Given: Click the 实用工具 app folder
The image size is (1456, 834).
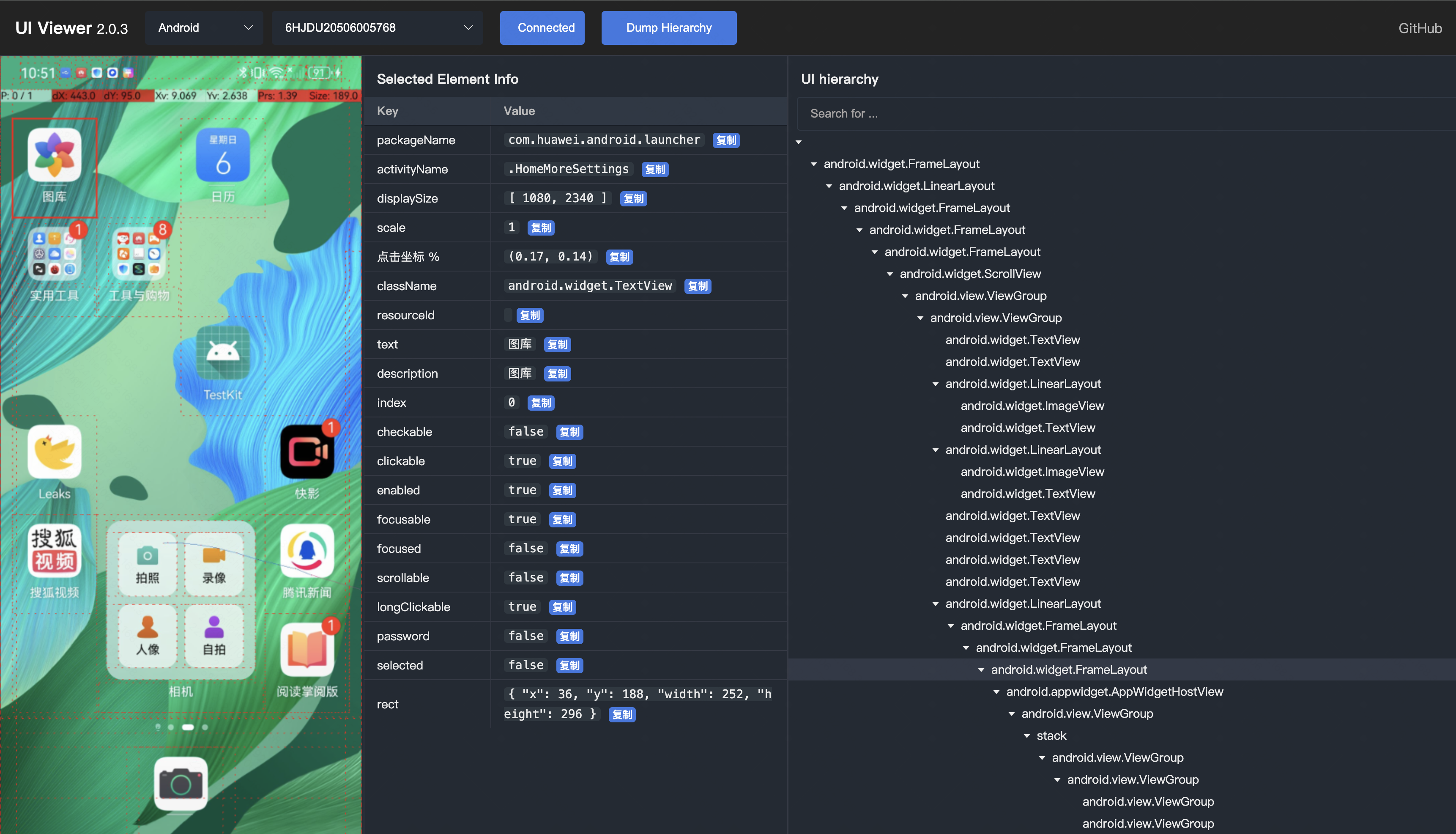Looking at the screenshot, I should (55, 254).
